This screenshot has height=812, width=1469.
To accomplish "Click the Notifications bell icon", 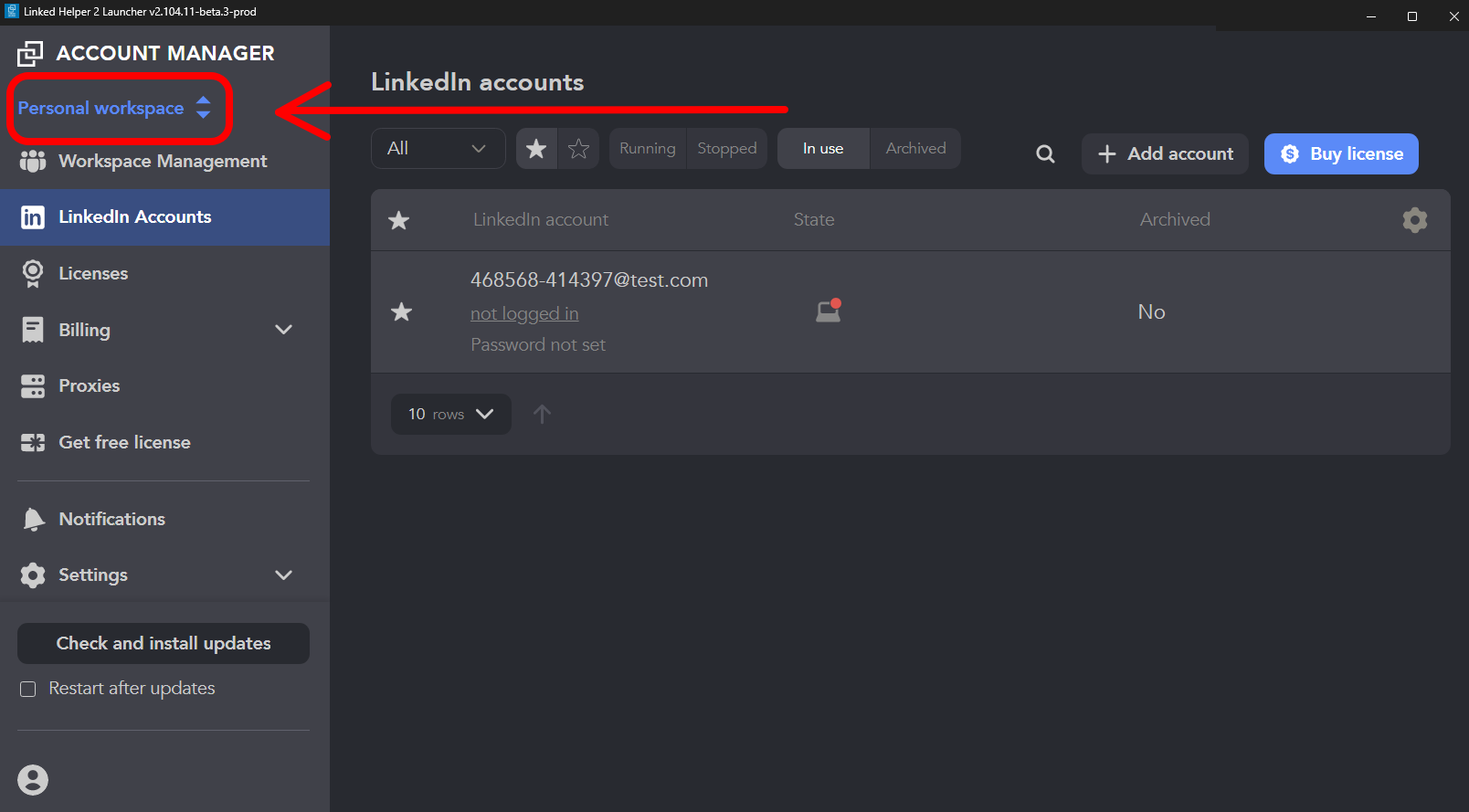I will [x=34, y=520].
